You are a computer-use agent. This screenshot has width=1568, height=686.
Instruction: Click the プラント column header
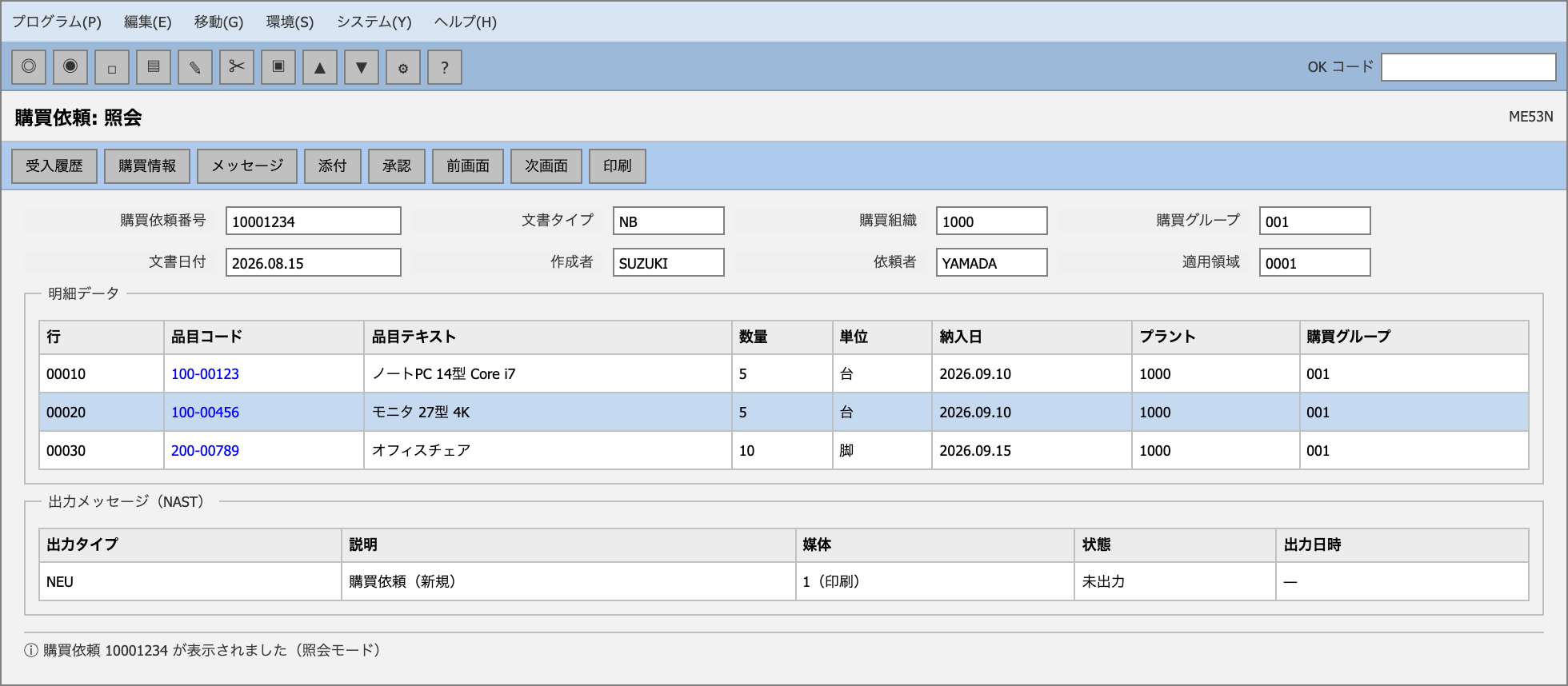point(1216,337)
